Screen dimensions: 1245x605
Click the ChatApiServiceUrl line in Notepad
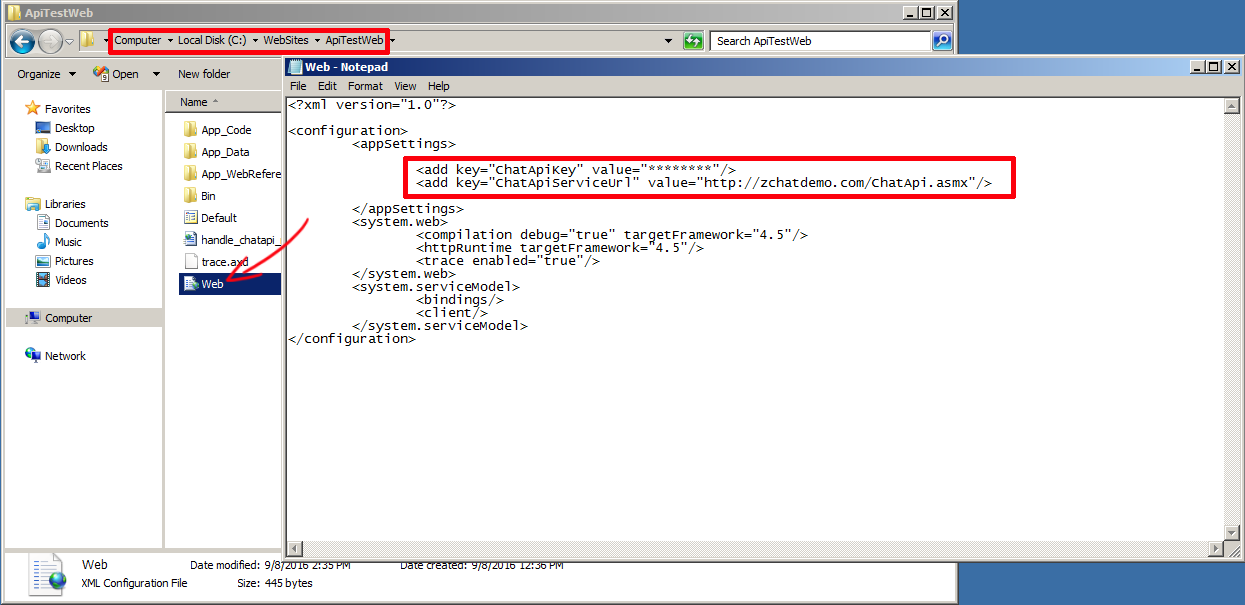704,182
